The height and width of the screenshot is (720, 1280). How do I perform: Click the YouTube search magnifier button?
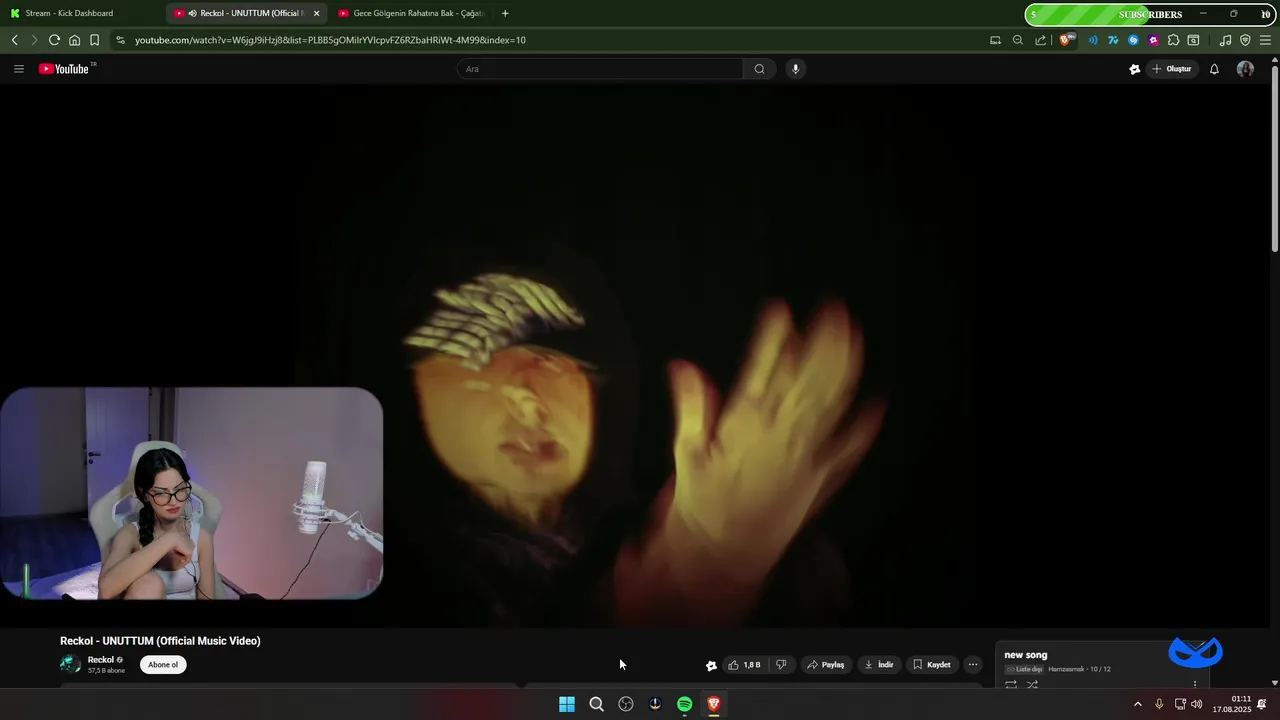tap(759, 69)
